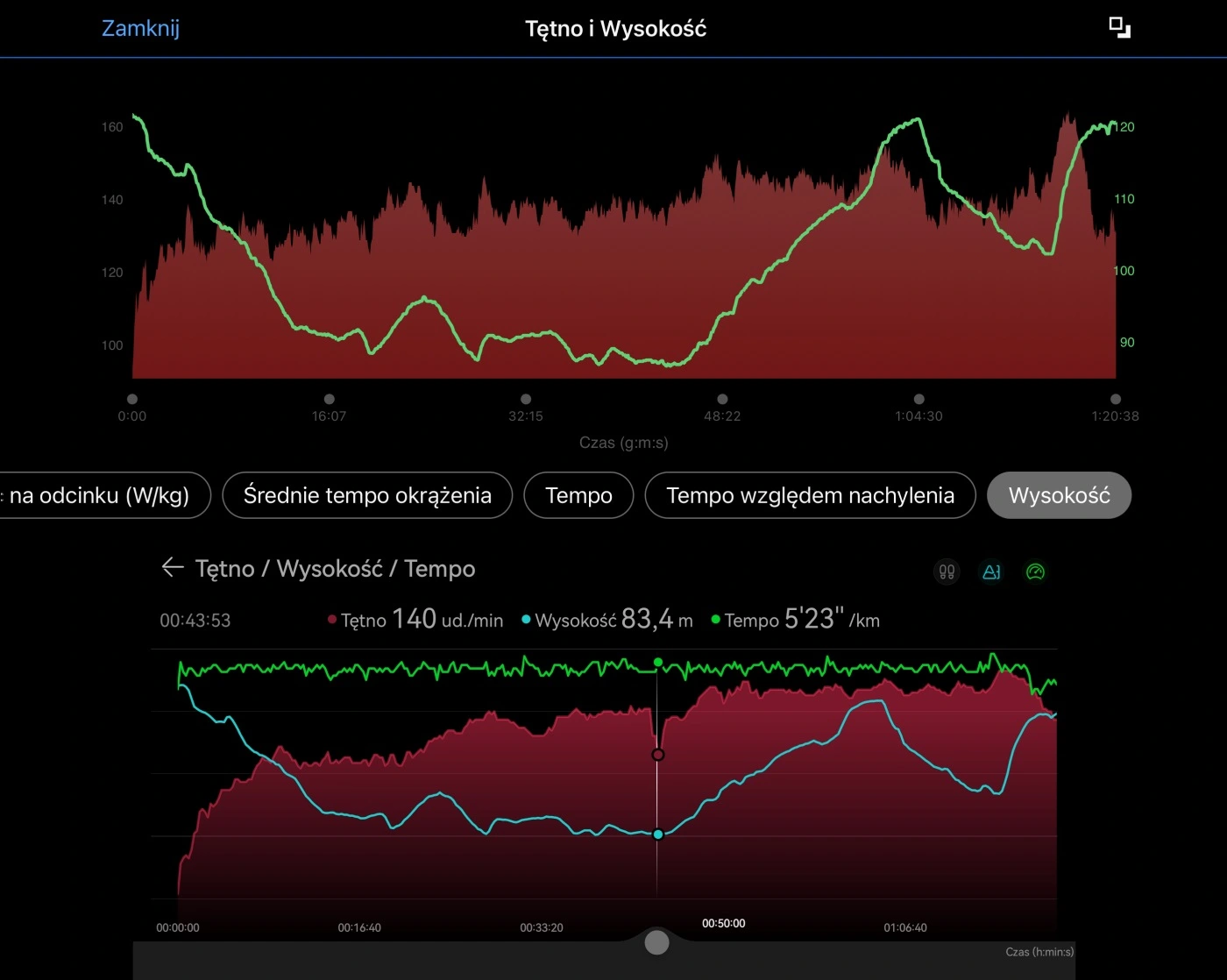Toggle the cadence footsteps icon
The image size is (1227, 980).
click(x=947, y=572)
